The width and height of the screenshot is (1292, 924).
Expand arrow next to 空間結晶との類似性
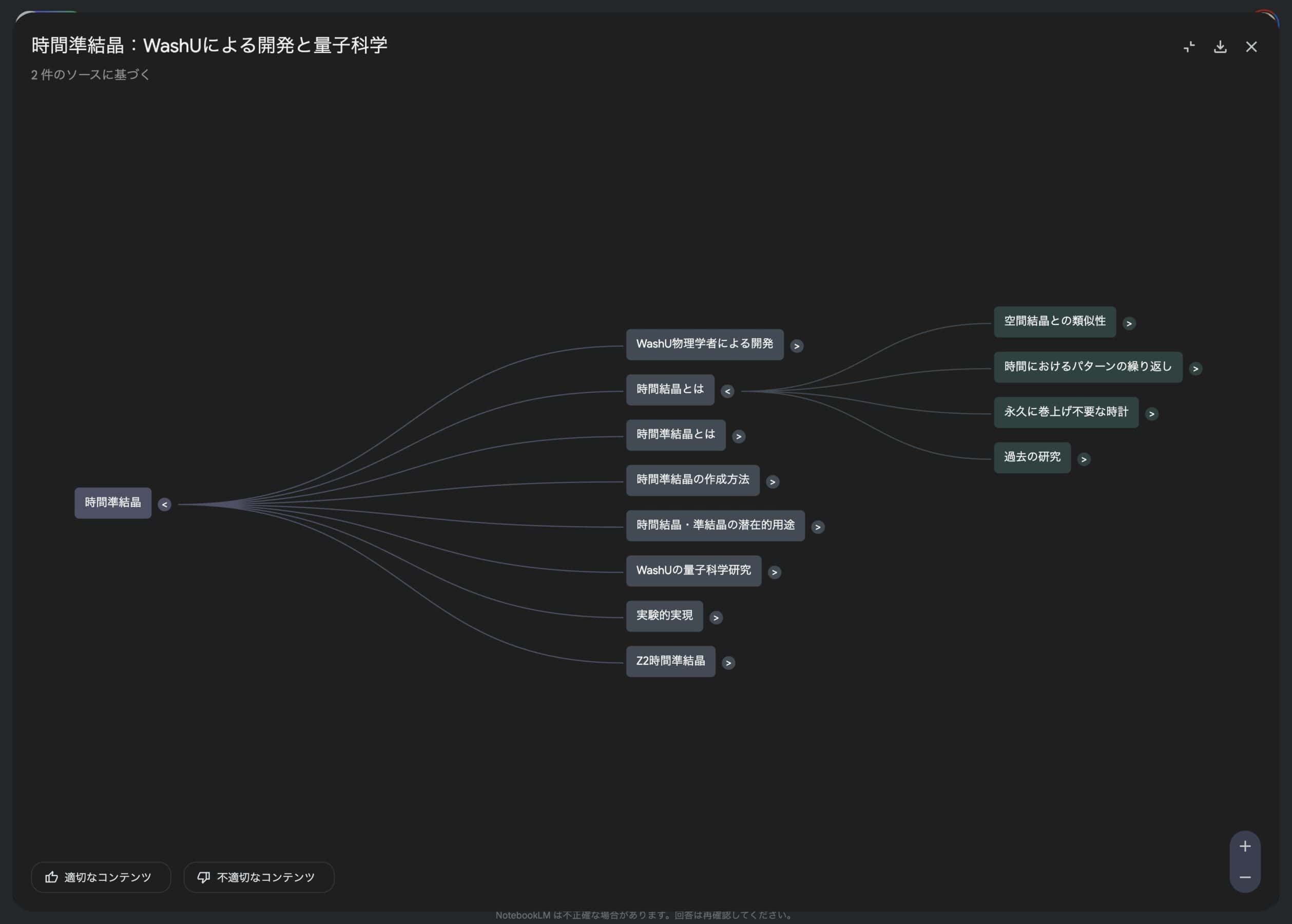(1129, 323)
